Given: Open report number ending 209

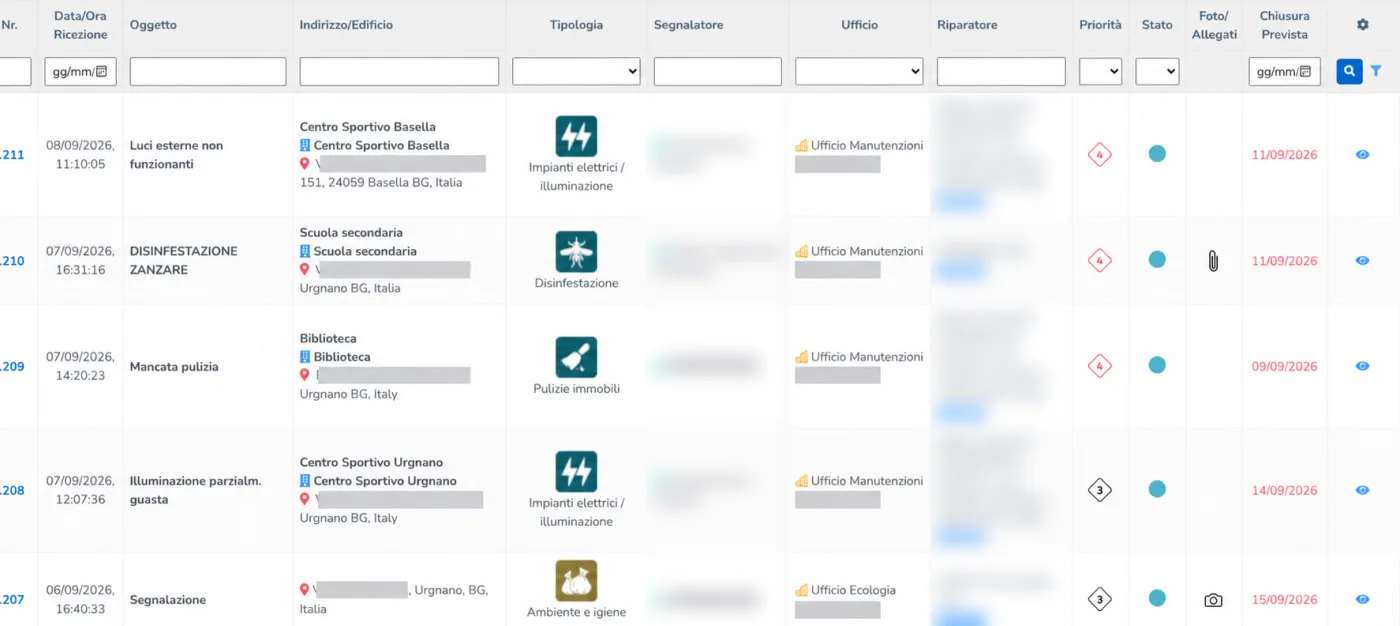Looking at the screenshot, I should coord(12,366).
